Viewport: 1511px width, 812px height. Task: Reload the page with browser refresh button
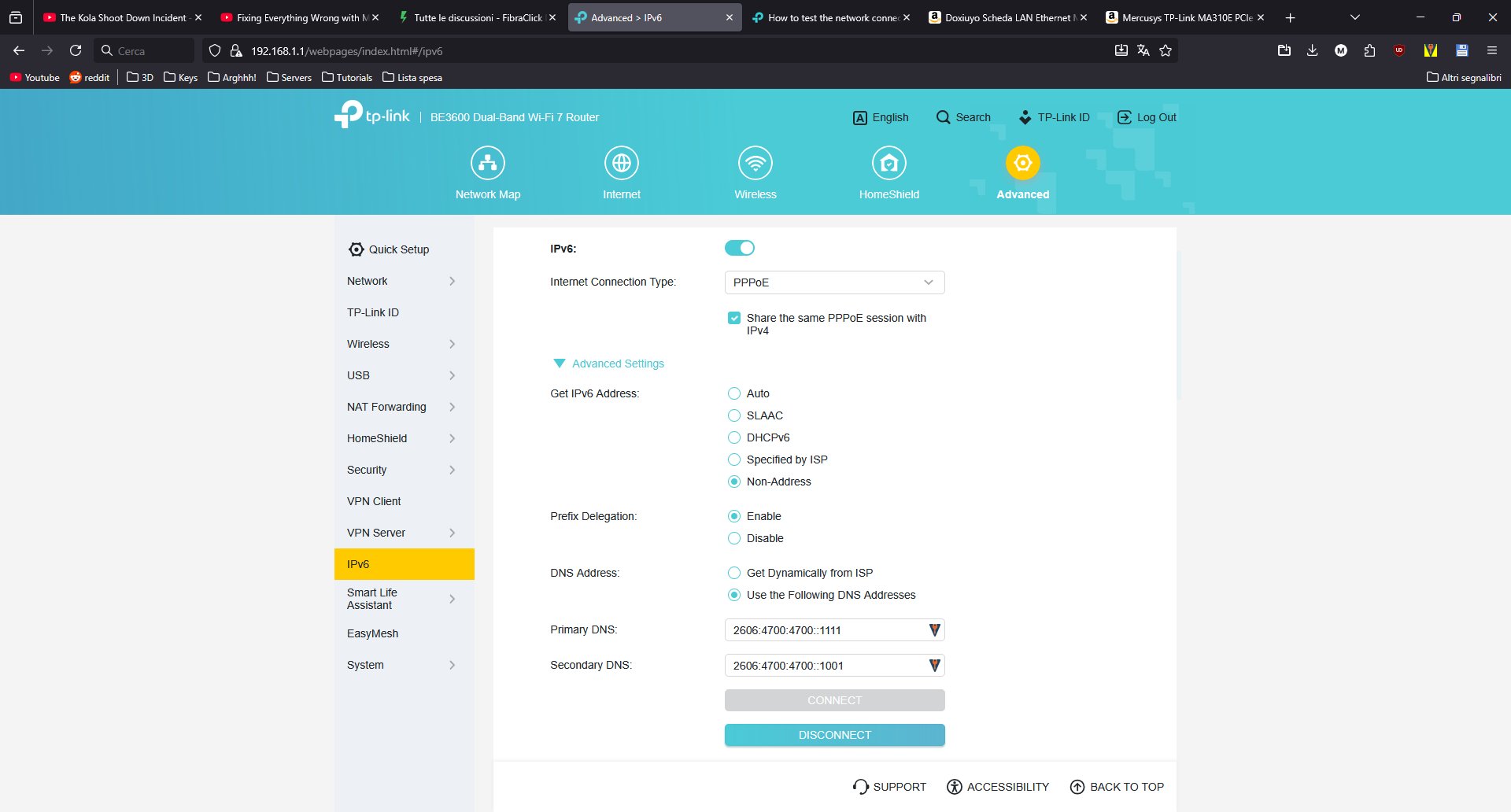pos(76,50)
